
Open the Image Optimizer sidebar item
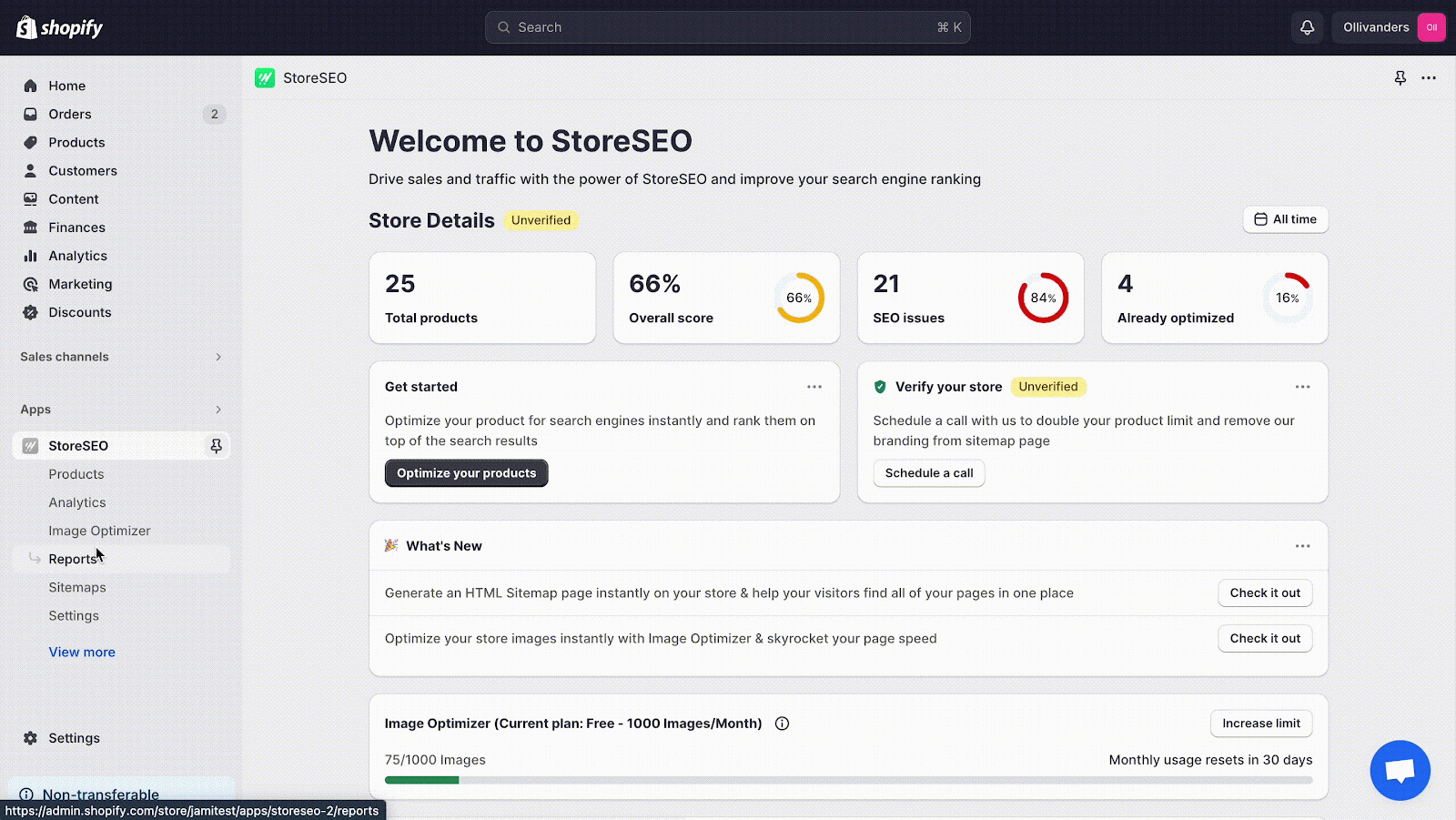pos(99,531)
